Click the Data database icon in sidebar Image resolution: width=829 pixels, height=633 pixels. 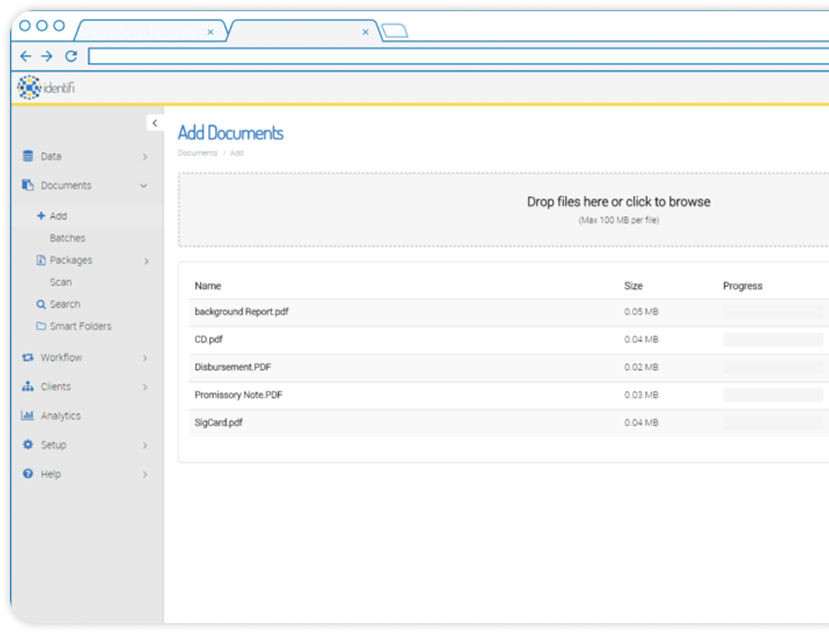[x=28, y=156]
